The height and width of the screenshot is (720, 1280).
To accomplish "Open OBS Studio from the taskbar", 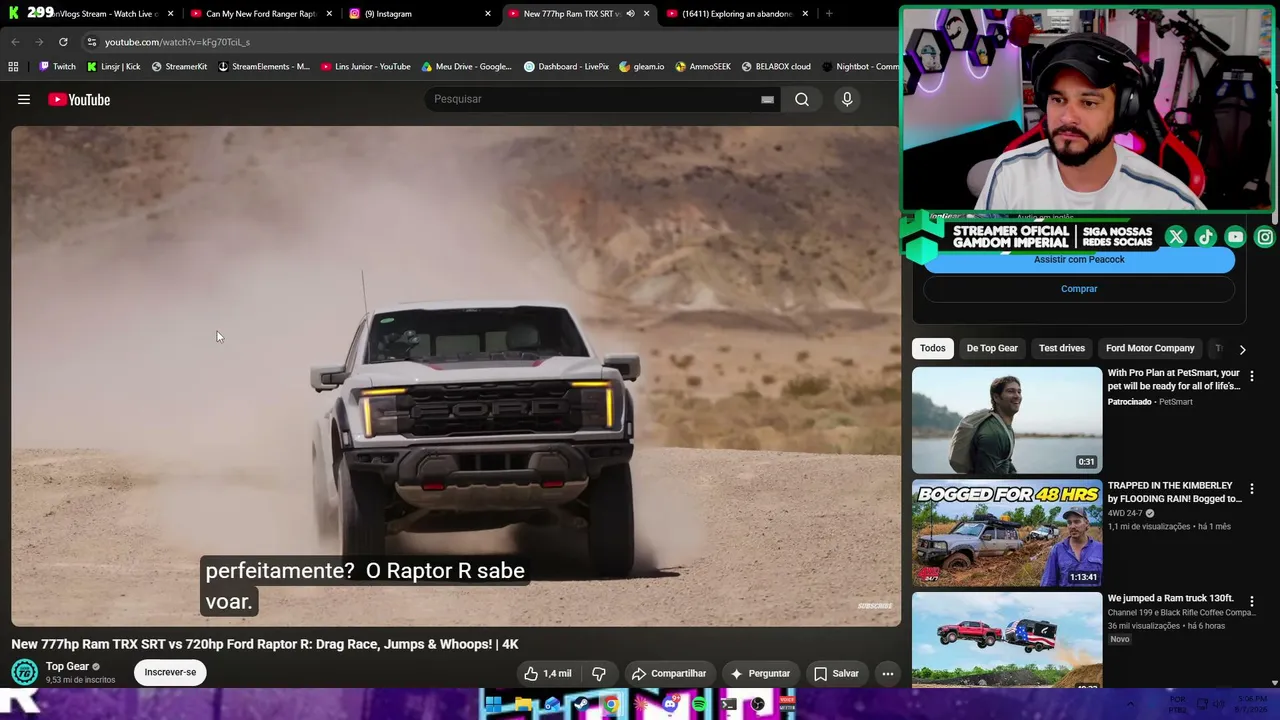I will [758, 704].
